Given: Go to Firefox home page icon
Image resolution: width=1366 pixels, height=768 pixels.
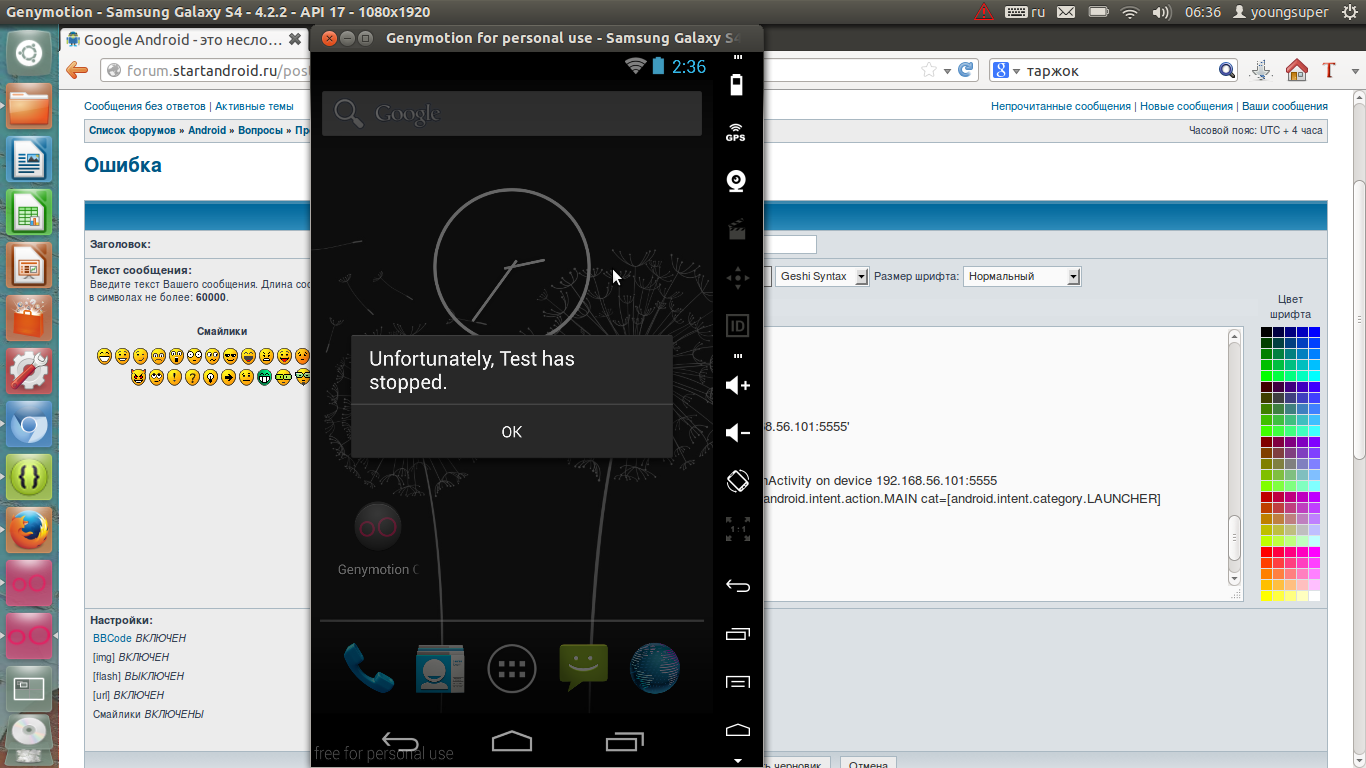Looking at the screenshot, I should coord(1296,70).
